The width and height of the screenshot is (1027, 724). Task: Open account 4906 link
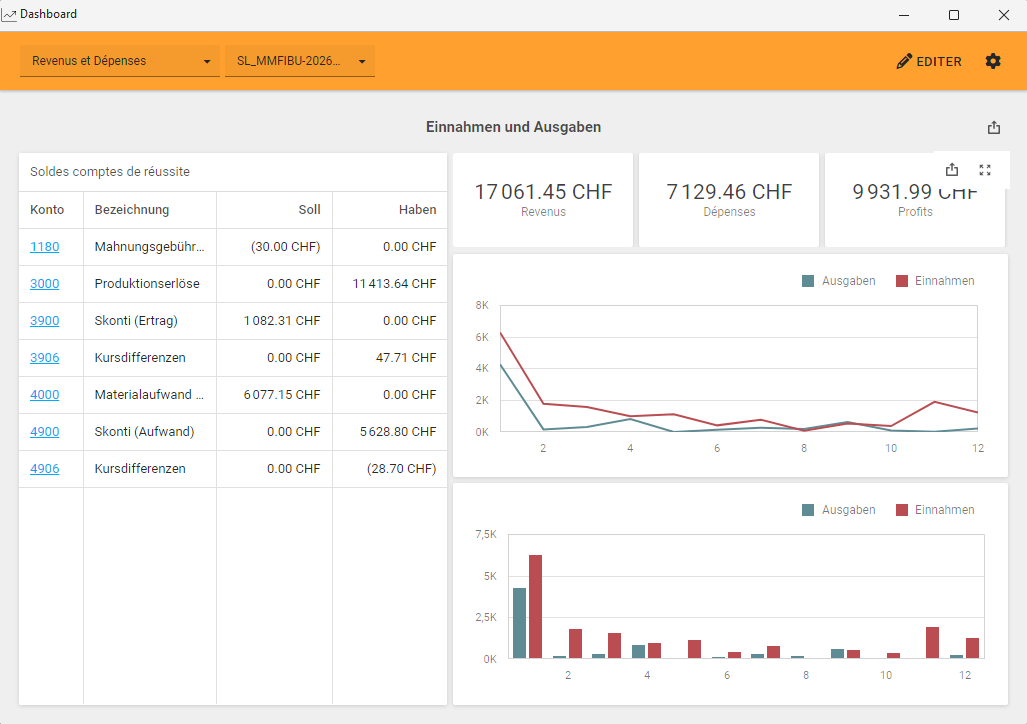click(x=44, y=469)
